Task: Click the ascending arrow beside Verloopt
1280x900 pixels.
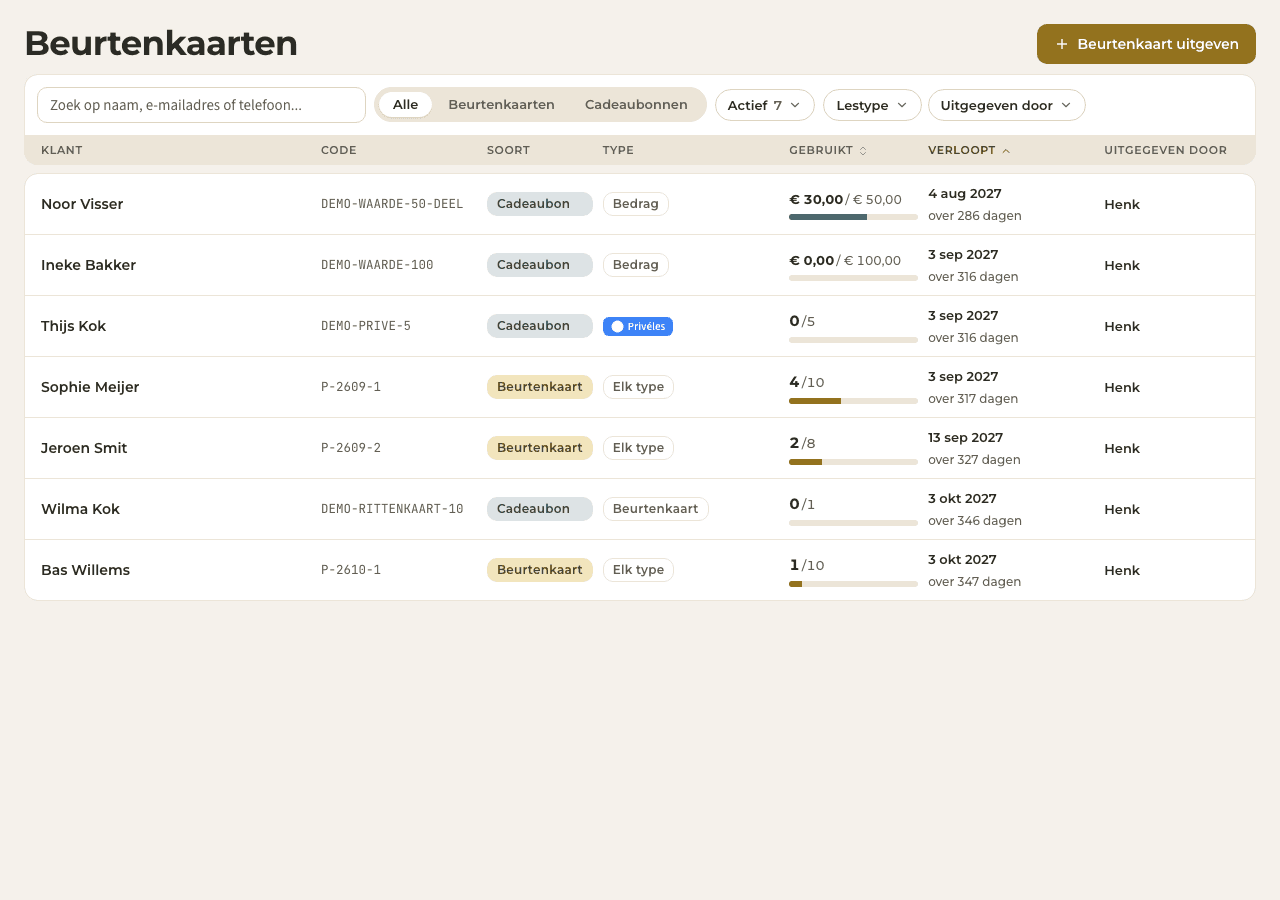Action: click(1006, 151)
